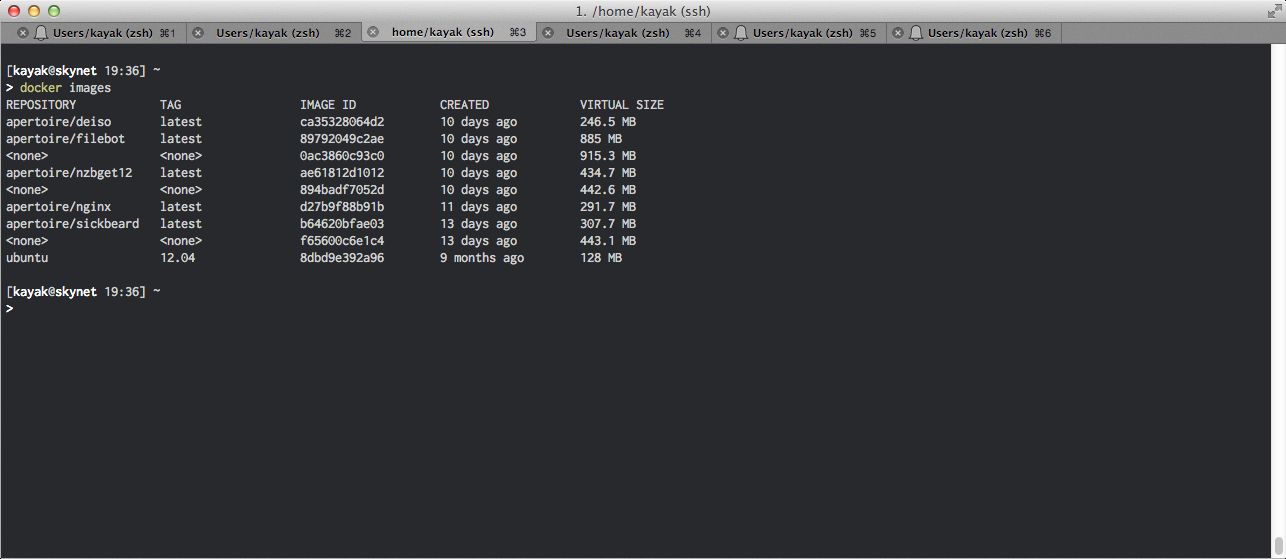
Task: Click image ID ae61812d1012
Action: (x=342, y=173)
